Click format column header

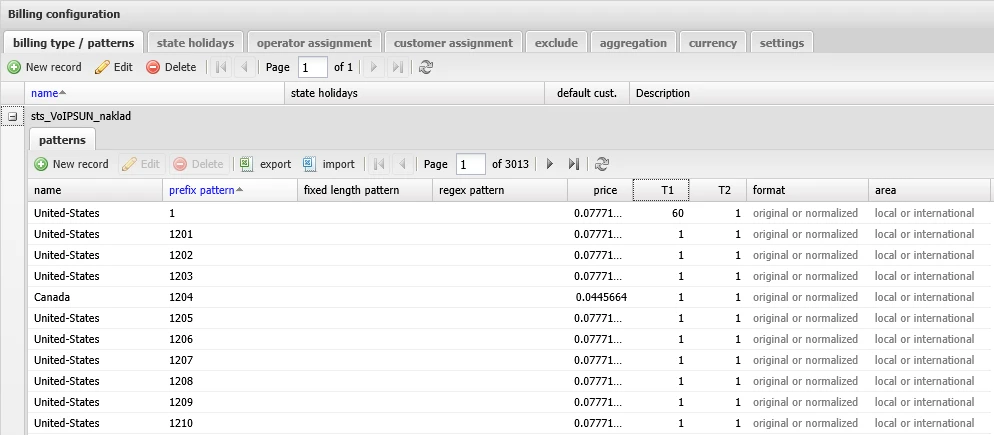(807, 190)
